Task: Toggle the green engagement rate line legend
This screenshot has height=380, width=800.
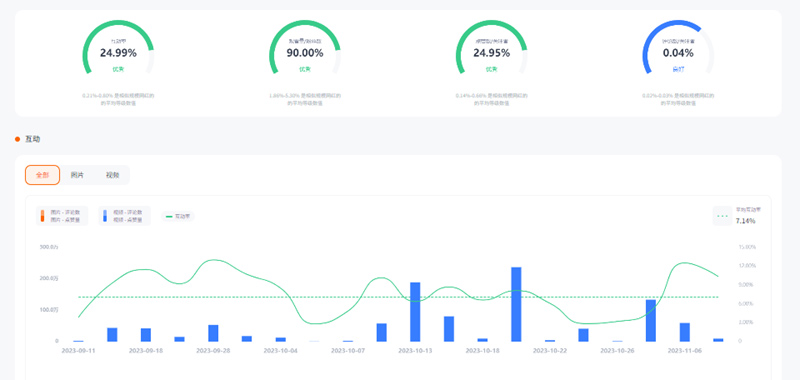Action: [178, 216]
